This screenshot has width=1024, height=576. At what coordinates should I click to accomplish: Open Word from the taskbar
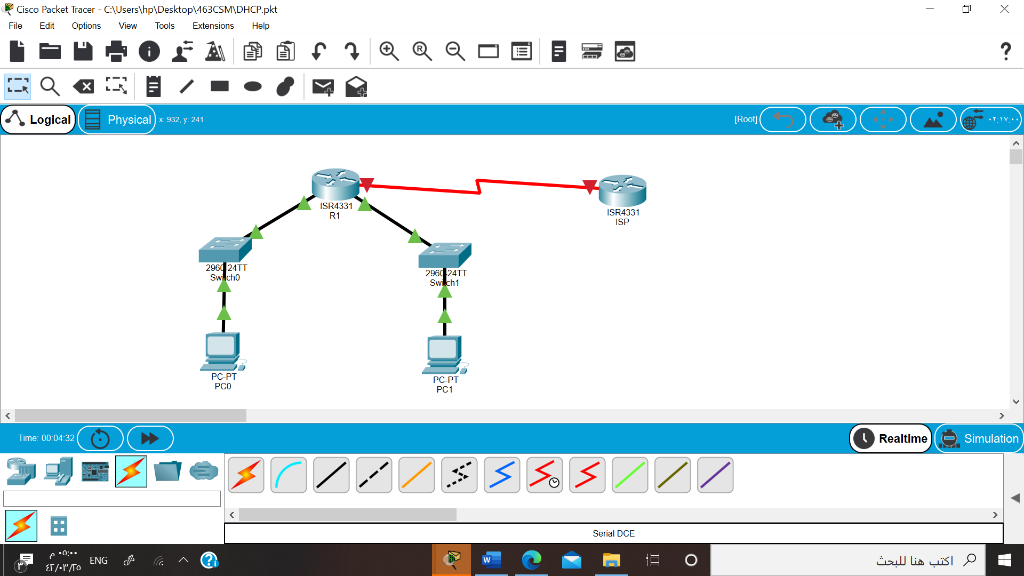click(x=491, y=560)
